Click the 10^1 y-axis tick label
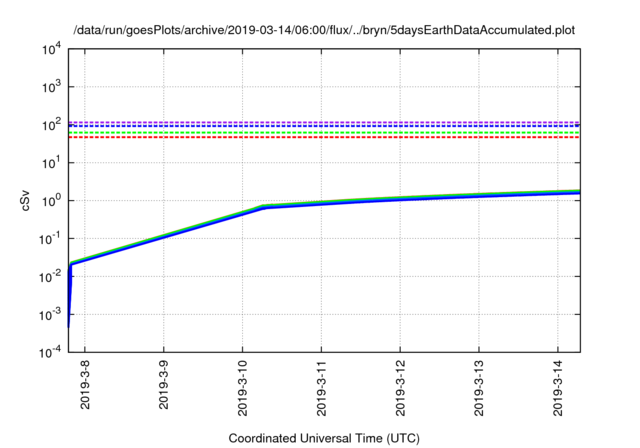The width and height of the screenshot is (640, 448). (51, 163)
